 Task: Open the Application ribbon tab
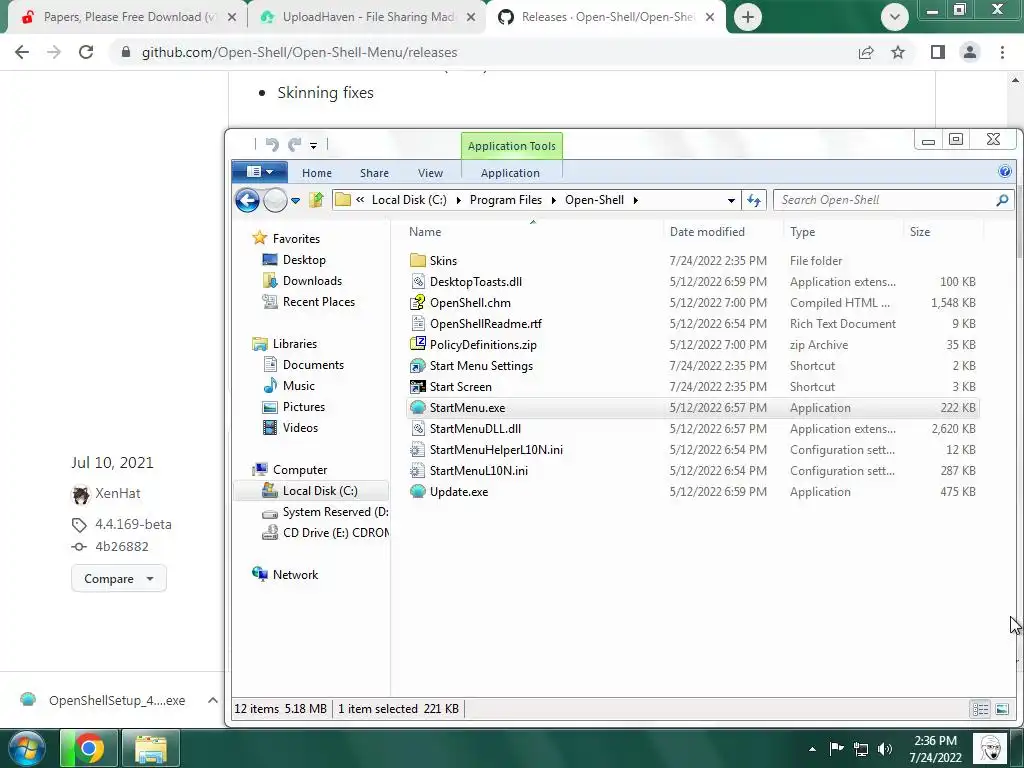point(510,173)
